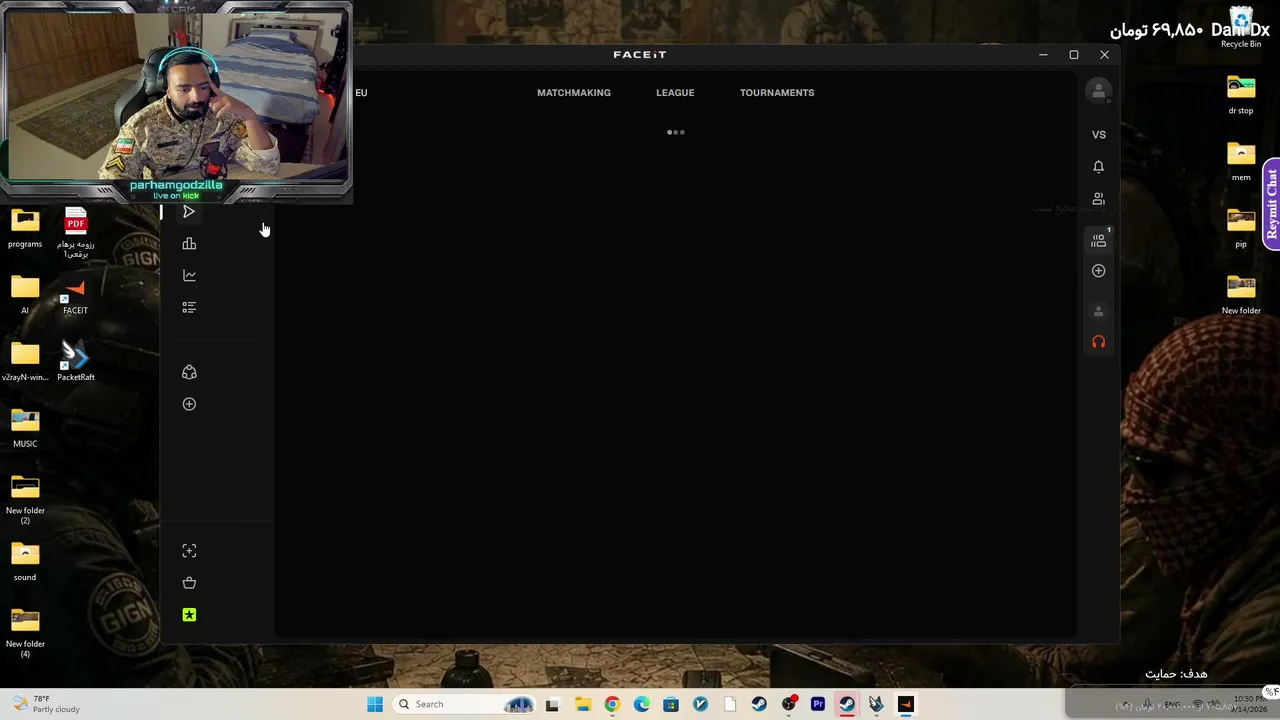This screenshot has height=720, width=1280.
Task: Select the pip folder on desktop
Action: 1241,229
